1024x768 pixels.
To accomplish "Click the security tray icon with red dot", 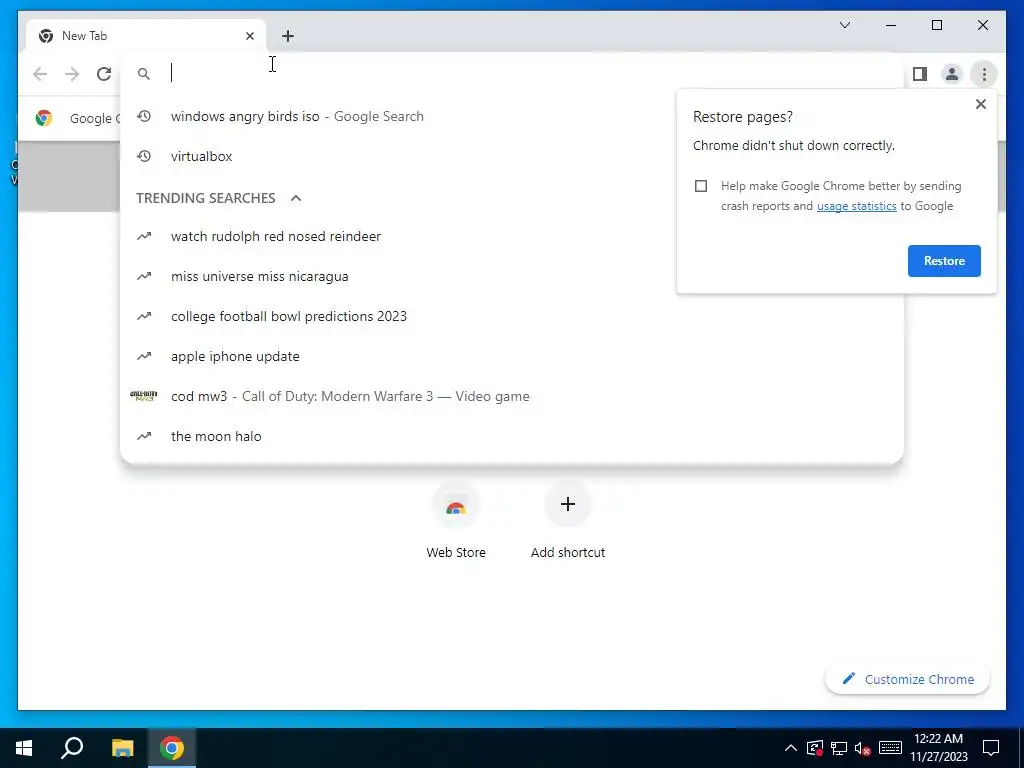I will [814, 748].
